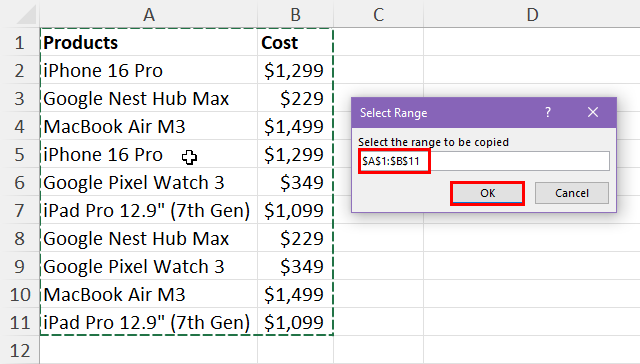Click the Cost header cell
The width and height of the screenshot is (640, 364).
pyautogui.click(x=296, y=42)
